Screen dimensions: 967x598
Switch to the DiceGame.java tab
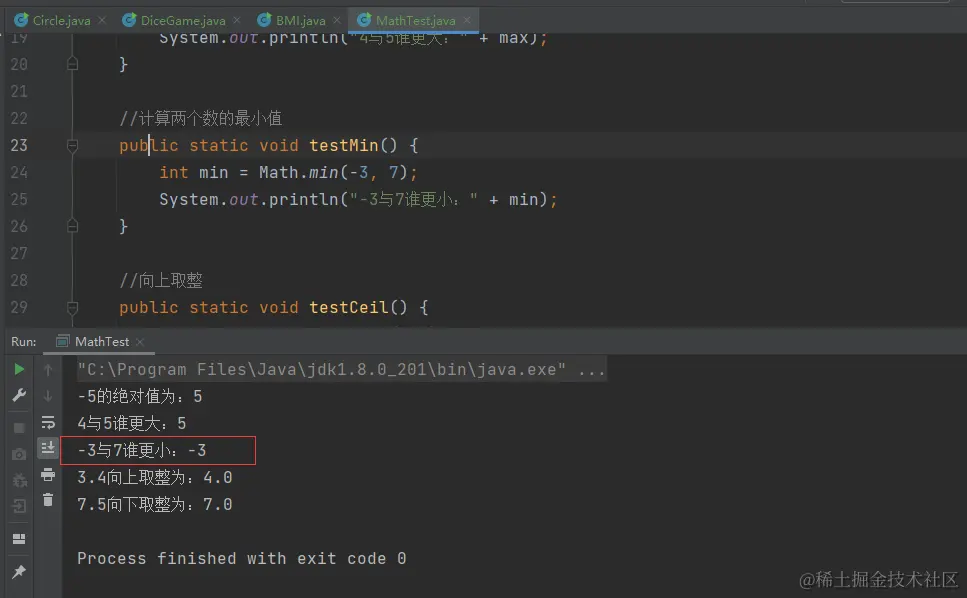183,20
